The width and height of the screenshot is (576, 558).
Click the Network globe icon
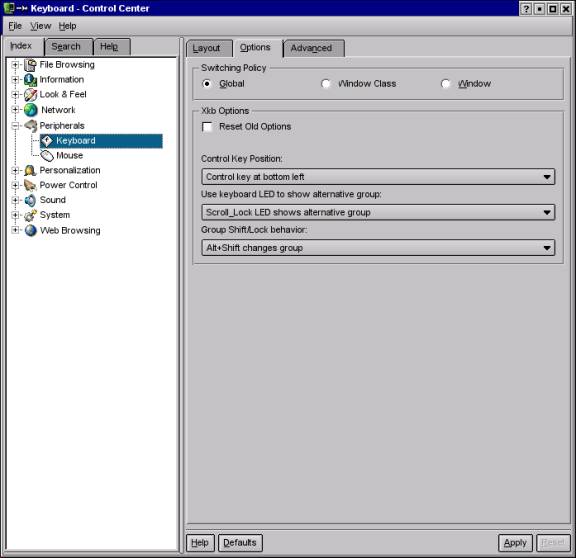pos(30,110)
